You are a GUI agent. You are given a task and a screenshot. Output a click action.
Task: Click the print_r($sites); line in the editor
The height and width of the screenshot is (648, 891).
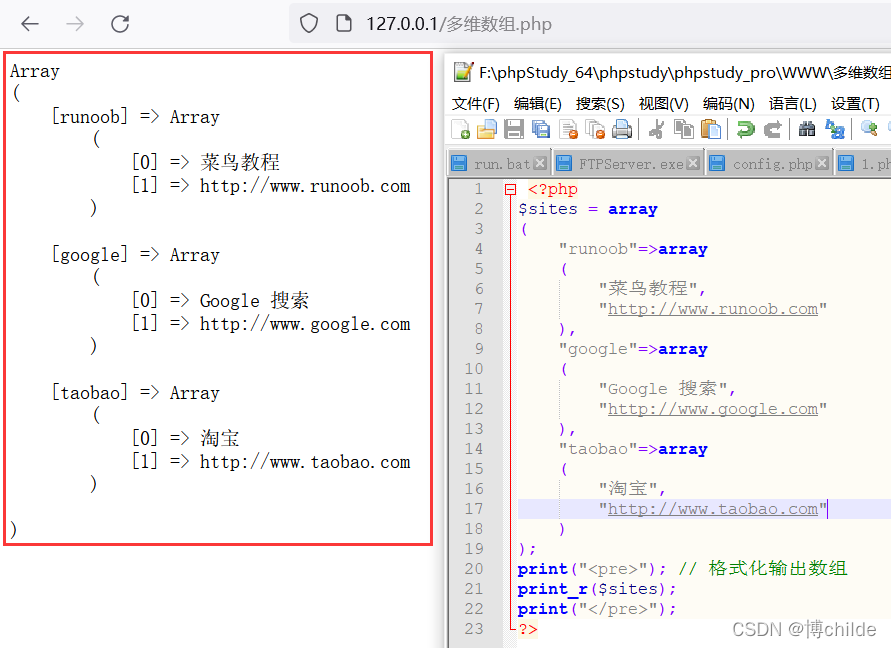click(x=597, y=589)
